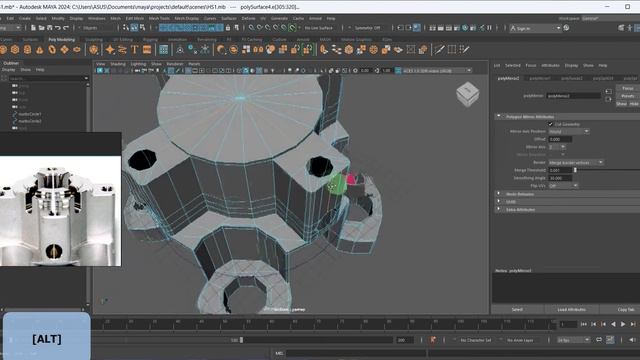Screen dimensions: 640x360
Task: Click the Multi-Cut knife shelf icon
Action: (x=439, y=50)
